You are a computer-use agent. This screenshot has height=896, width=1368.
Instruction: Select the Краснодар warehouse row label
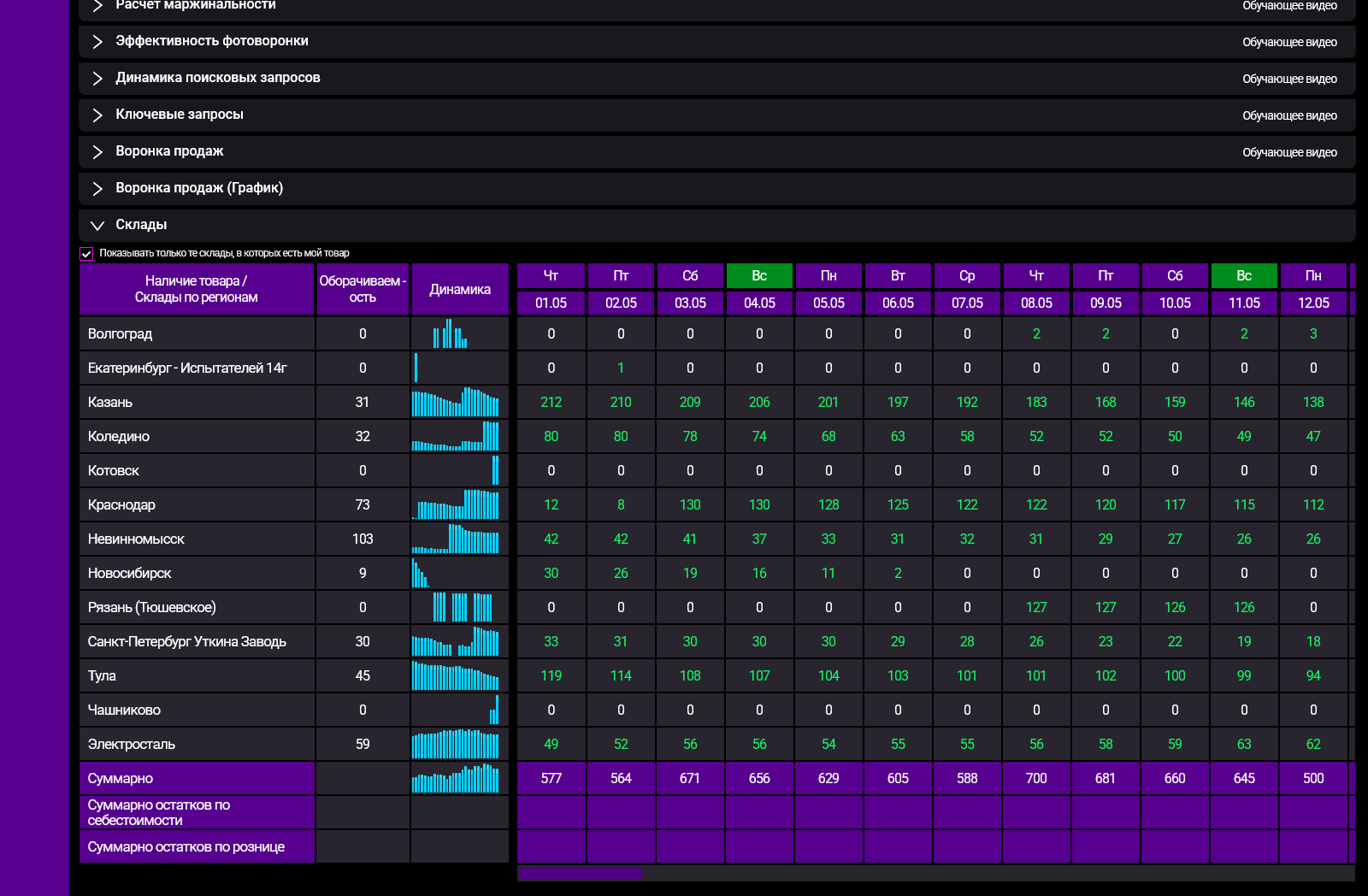[x=197, y=504]
